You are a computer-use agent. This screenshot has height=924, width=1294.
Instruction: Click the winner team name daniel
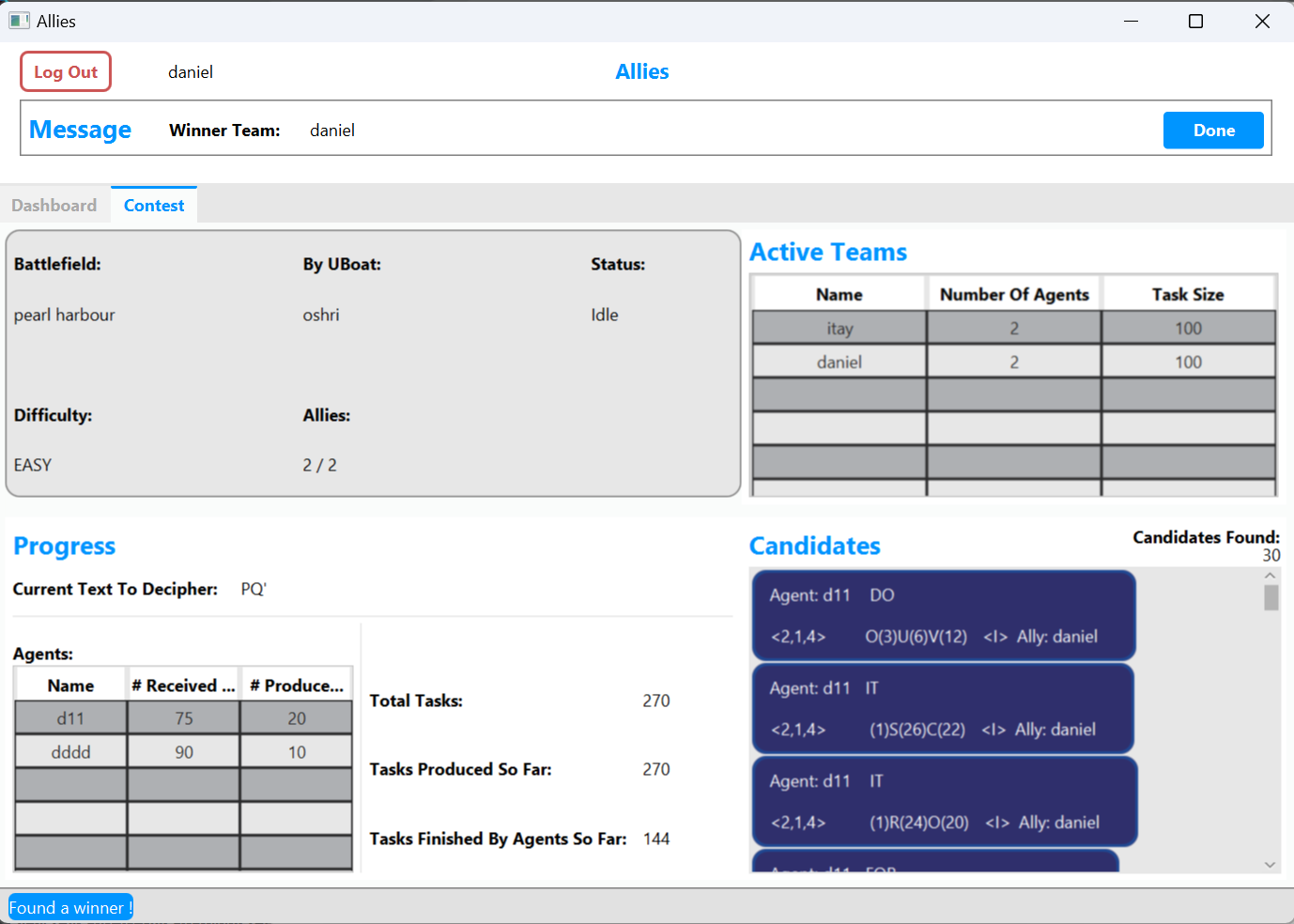point(332,131)
